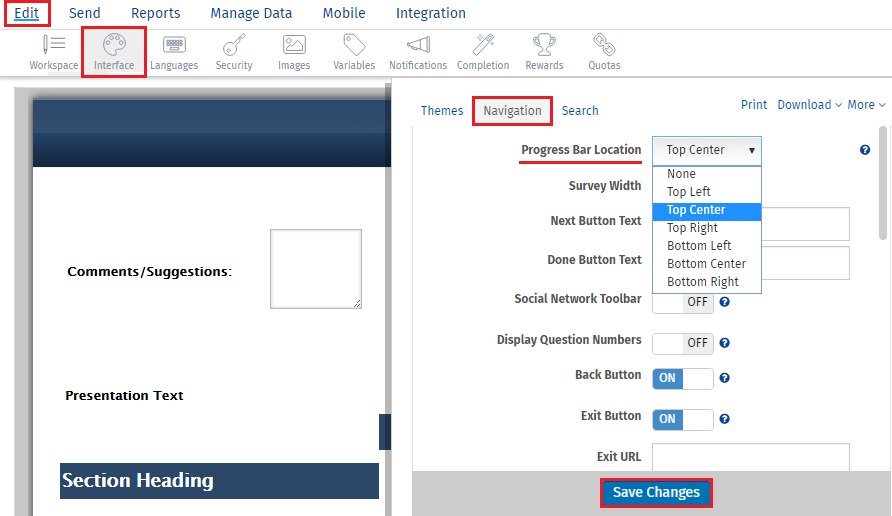Switch to the Search tab

(x=580, y=111)
